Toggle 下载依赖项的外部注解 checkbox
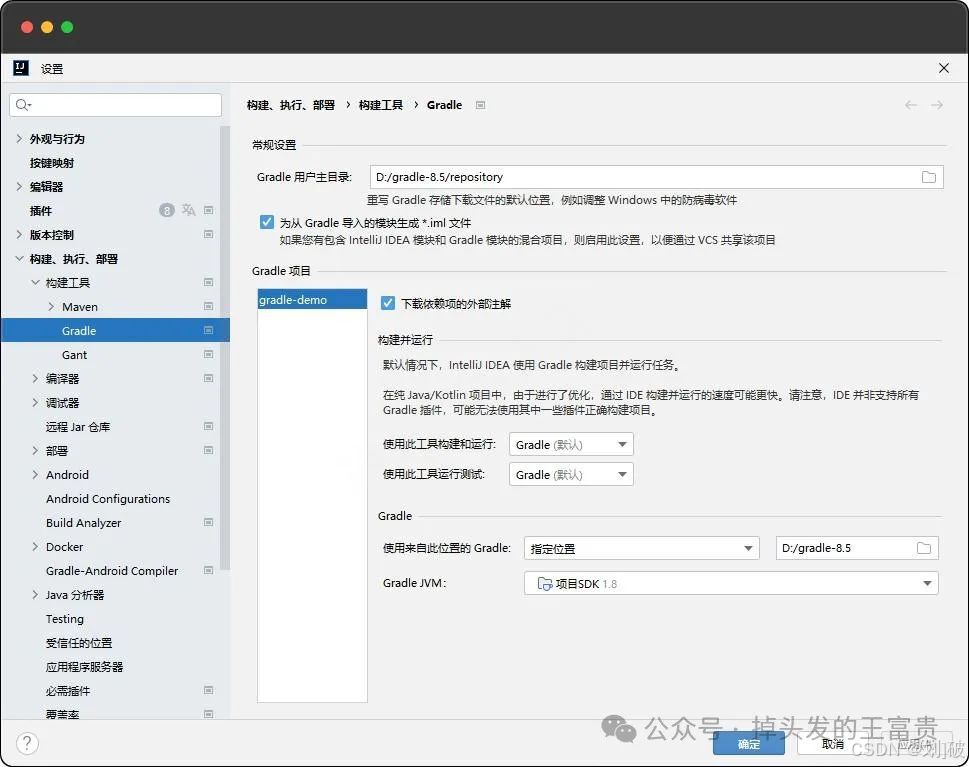Screen dimensions: 969x767 click(387, 303)
